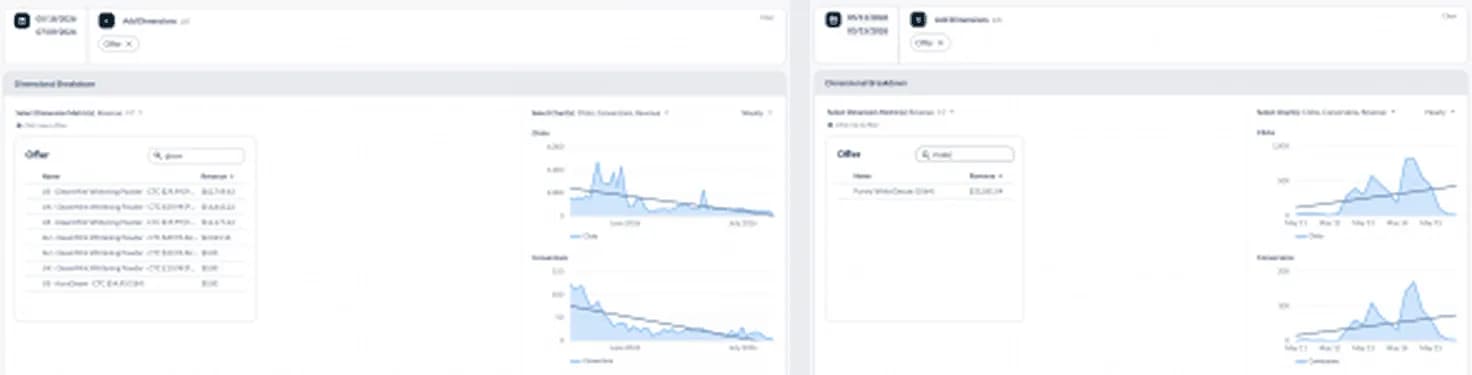
Task: Open Select Charts dropdown in left dashboard
Action: 600,113
